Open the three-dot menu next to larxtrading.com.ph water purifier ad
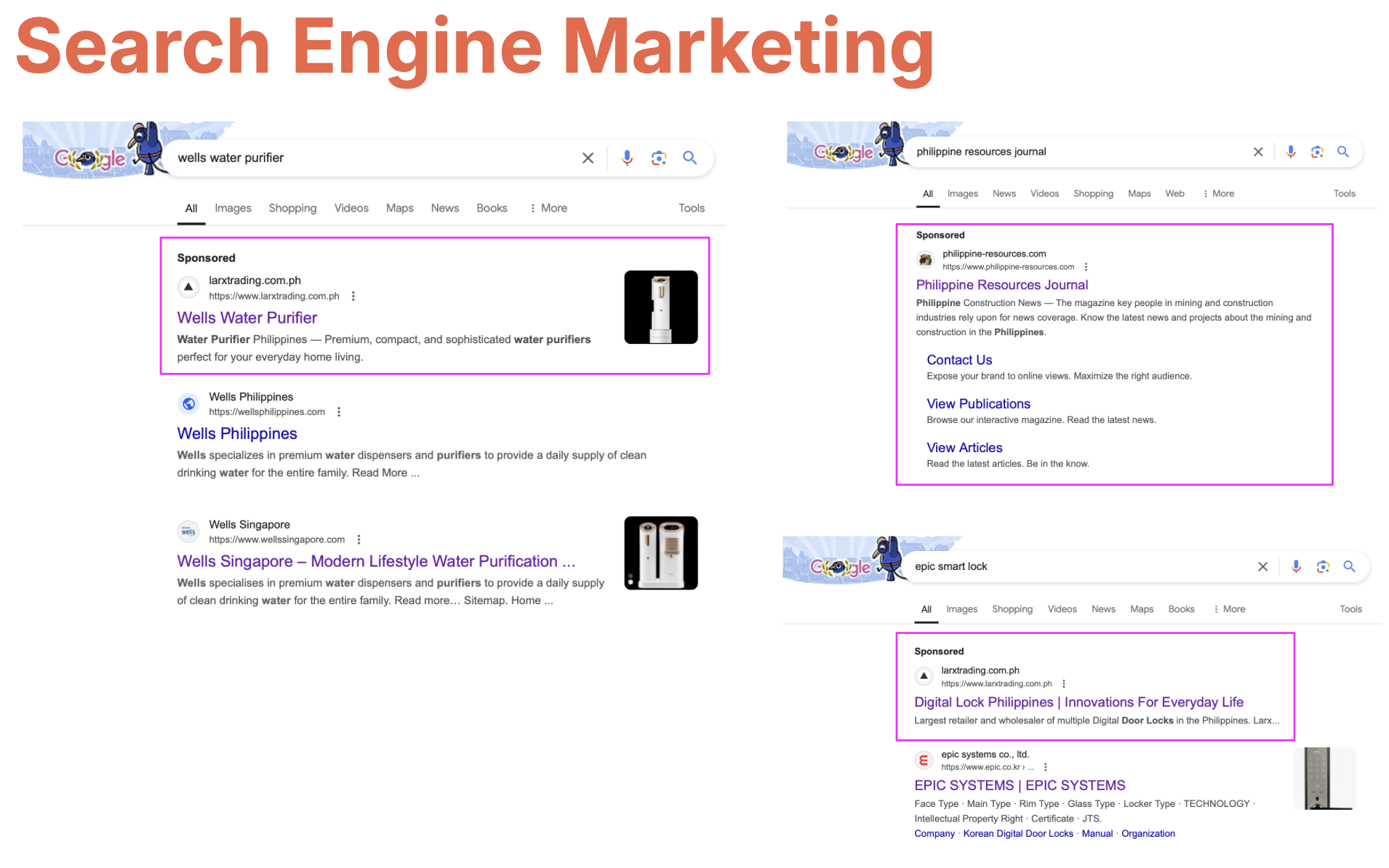The height and width of the screenshot is (868, 1389). (x=353, y=296)
